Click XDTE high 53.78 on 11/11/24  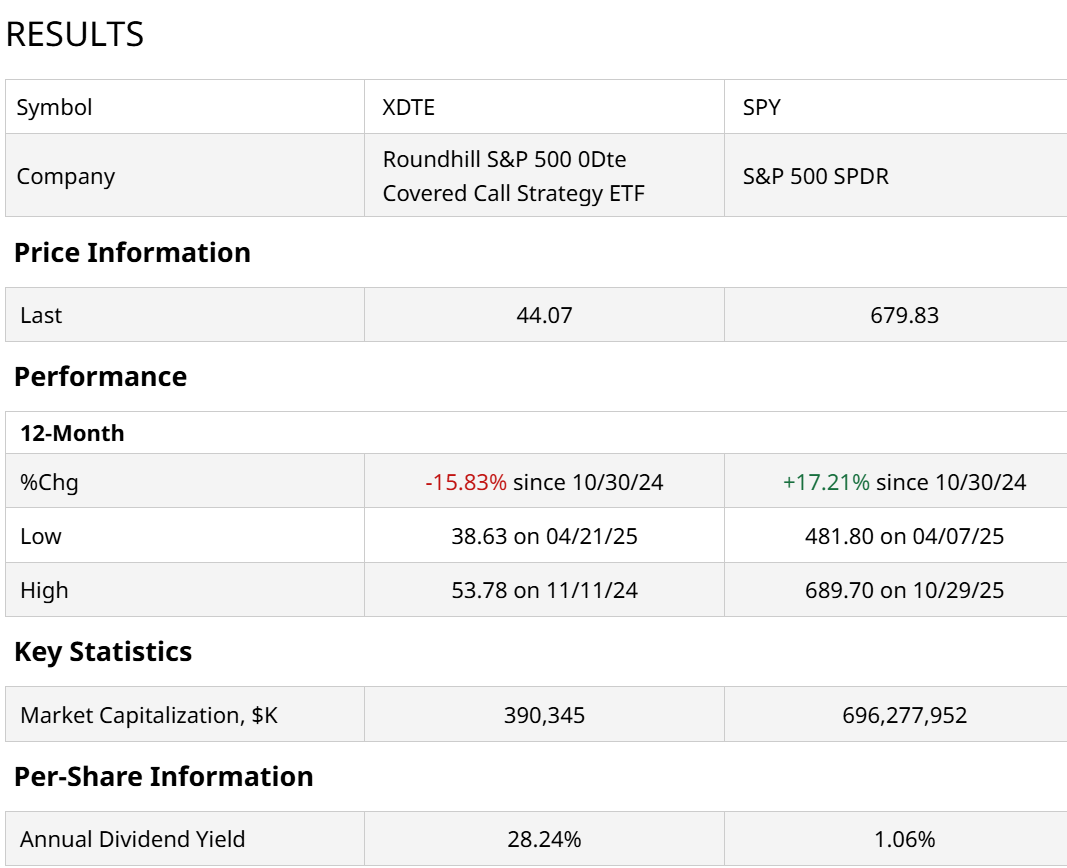click(544, 590)
